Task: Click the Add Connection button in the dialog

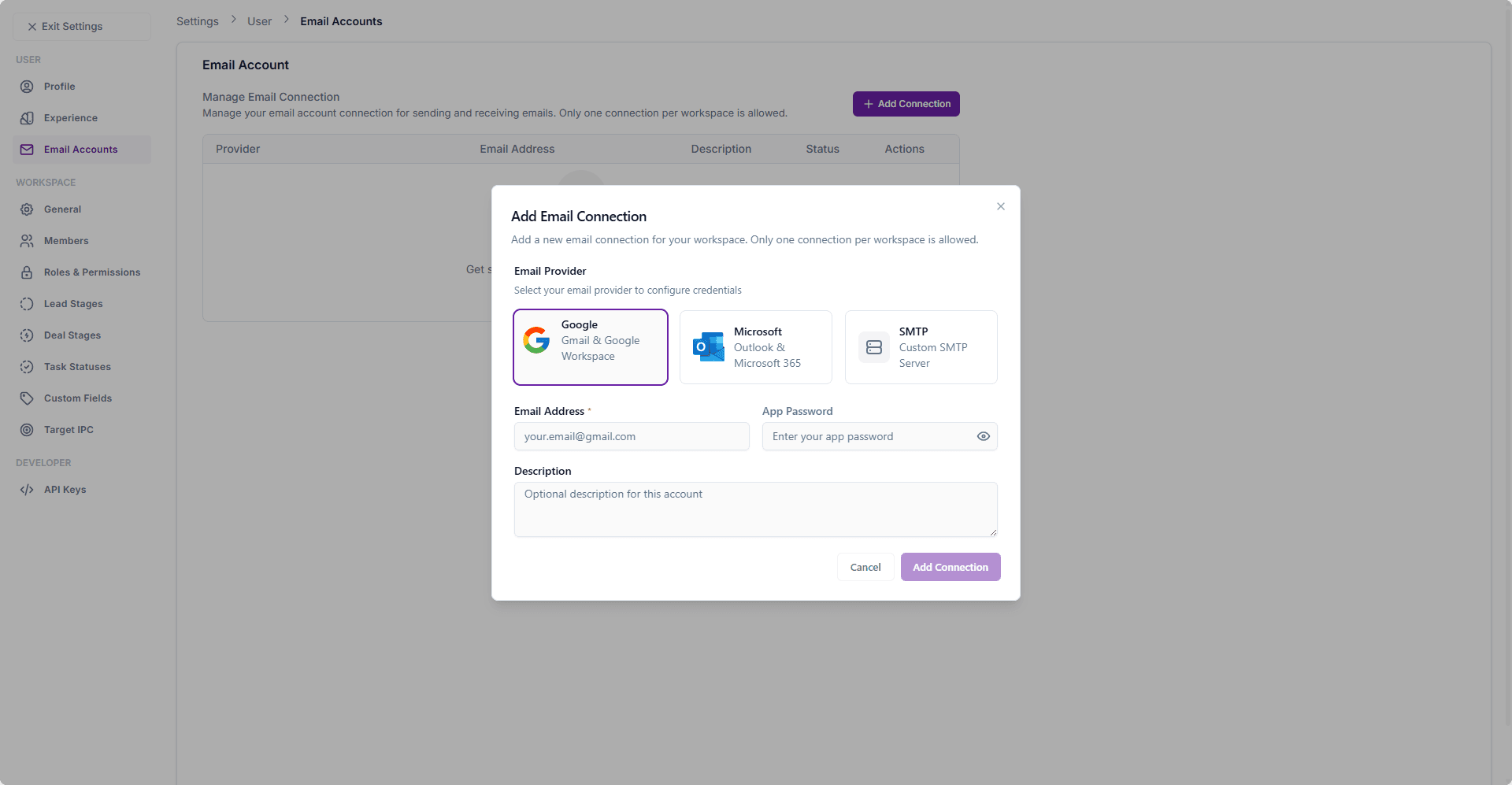Action: 950,567
